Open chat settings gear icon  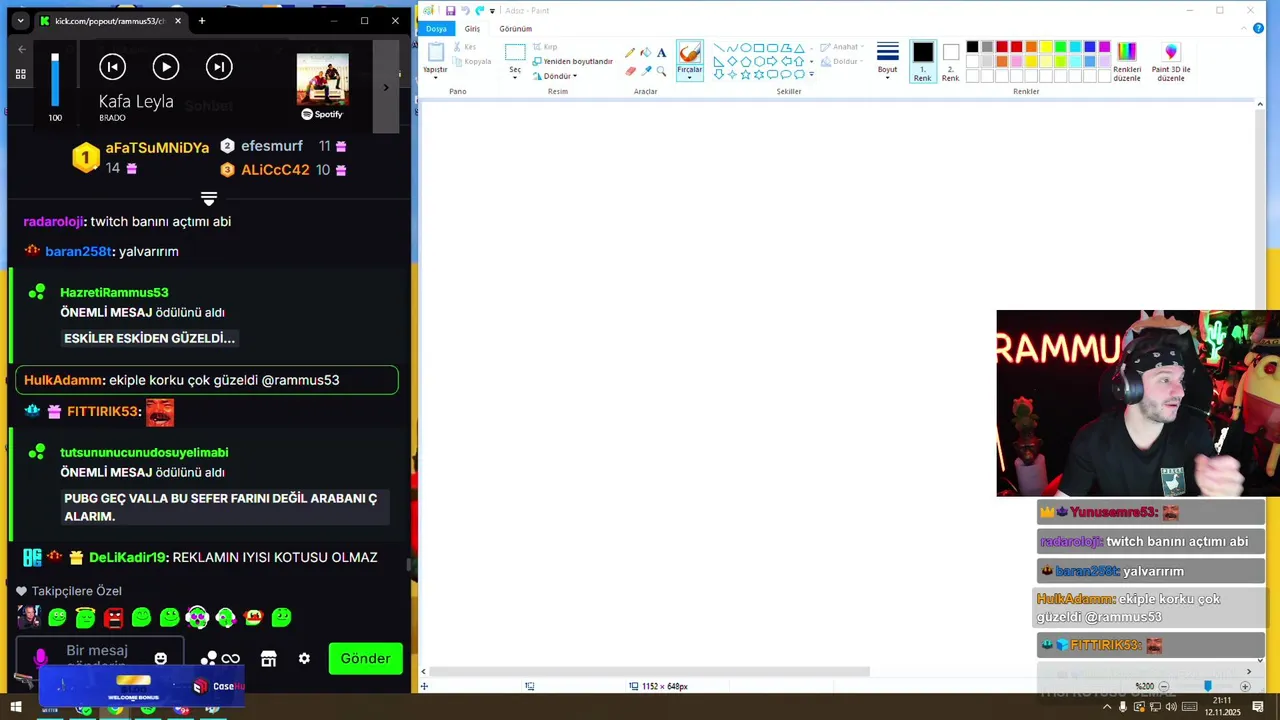click(304, 658)
